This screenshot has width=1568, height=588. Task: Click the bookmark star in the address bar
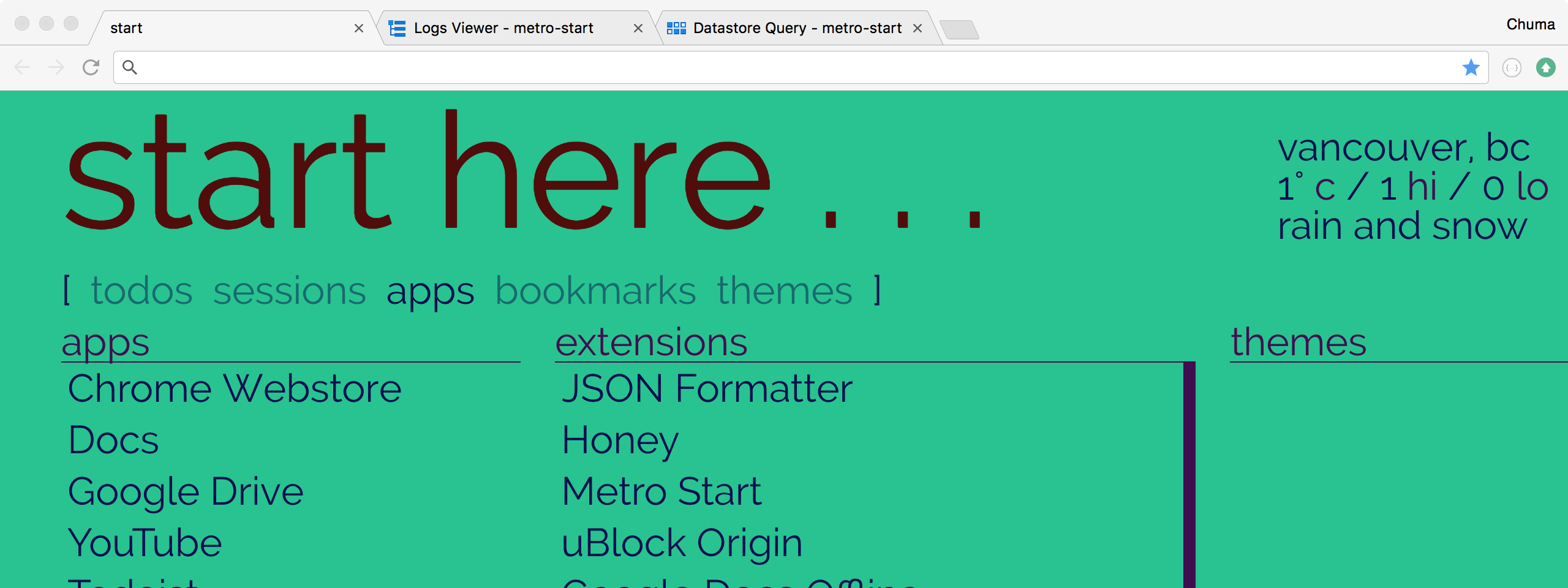point(1471,67)
